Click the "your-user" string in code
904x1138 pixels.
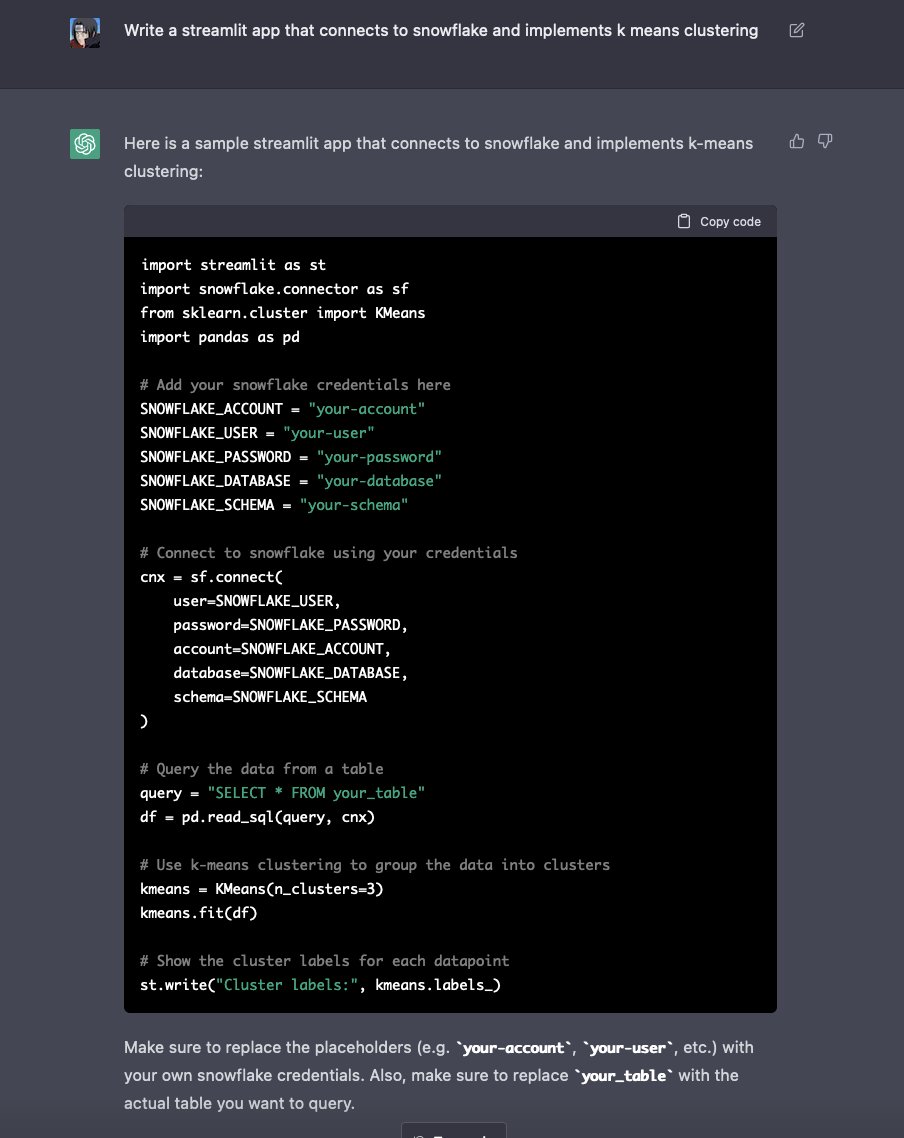(329, 433)
